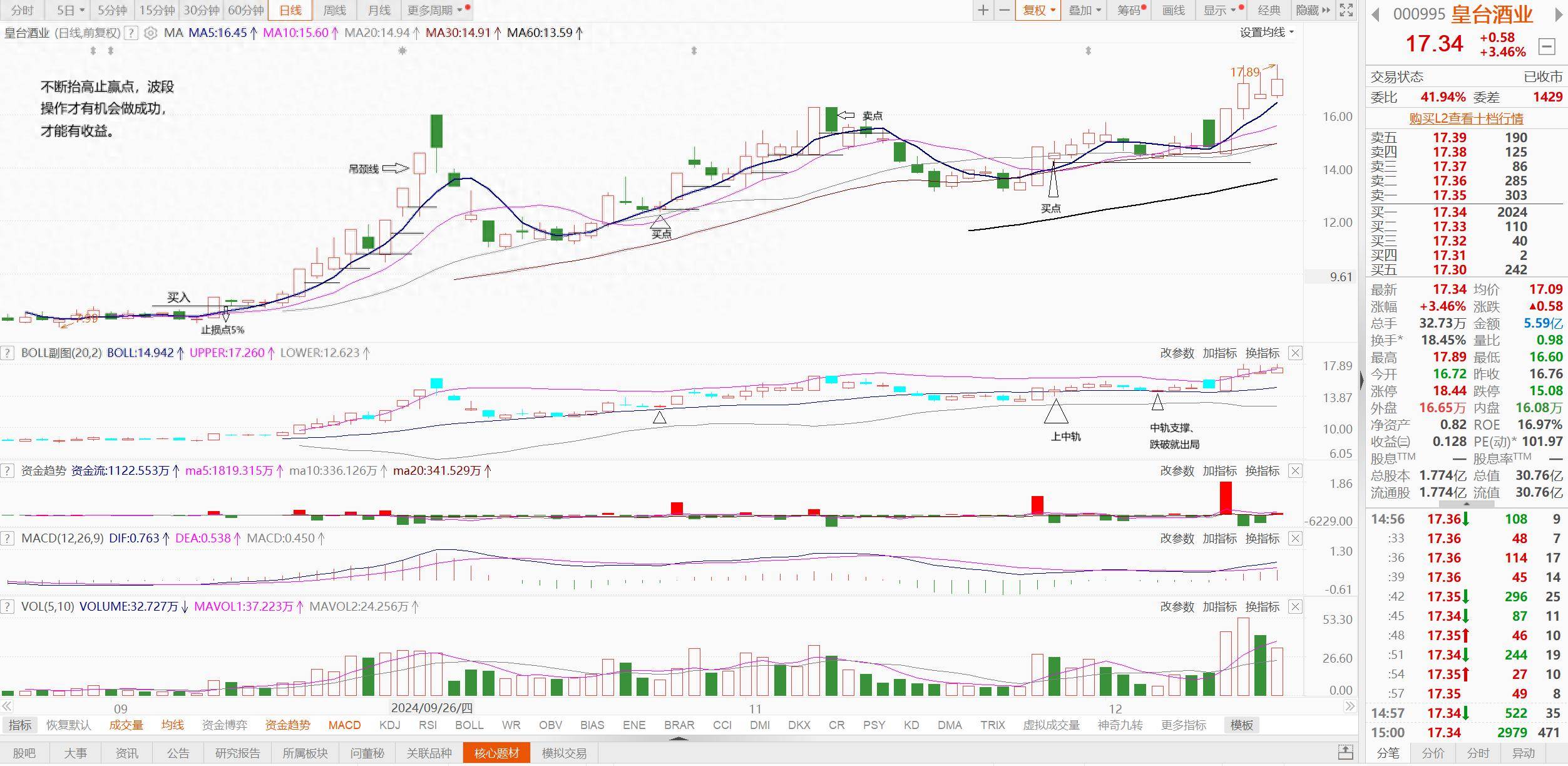Open 筹码 chip distribution
The height and width of the screenshot is (766, 1568).
[1129, 10]
